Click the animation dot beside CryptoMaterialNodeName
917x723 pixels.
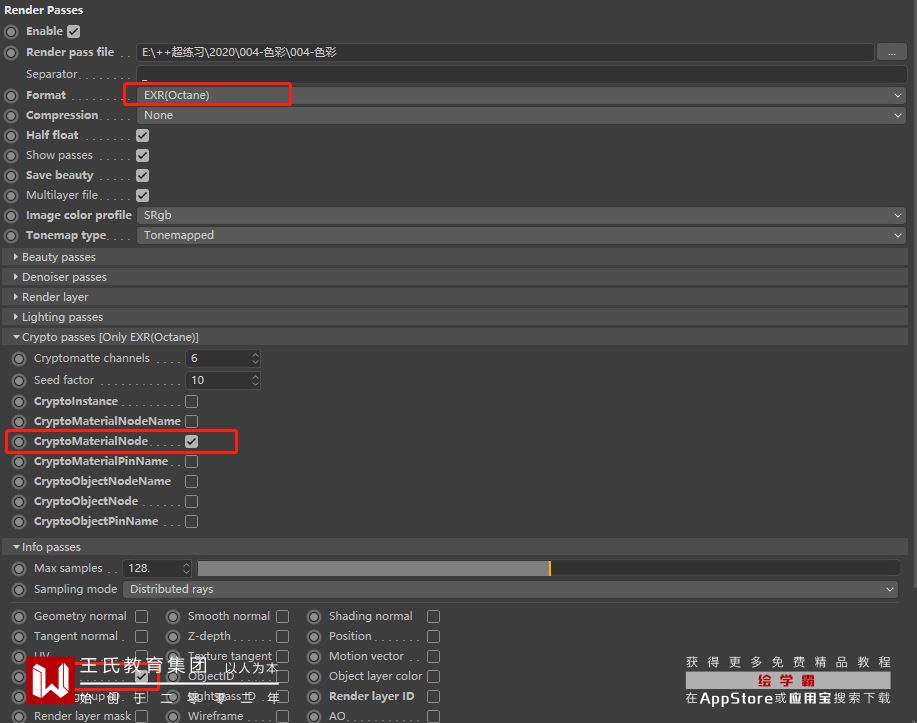click(19, 422)
